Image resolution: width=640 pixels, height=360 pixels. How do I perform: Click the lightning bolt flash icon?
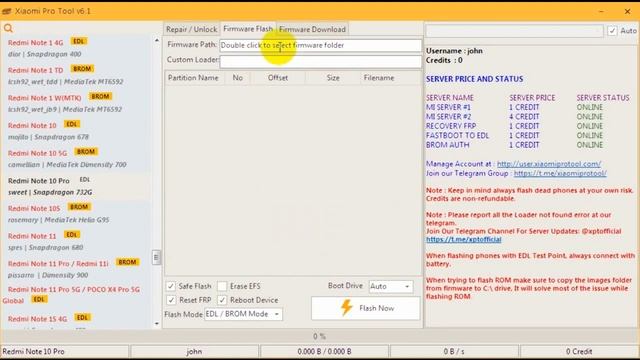pos(346,308)
